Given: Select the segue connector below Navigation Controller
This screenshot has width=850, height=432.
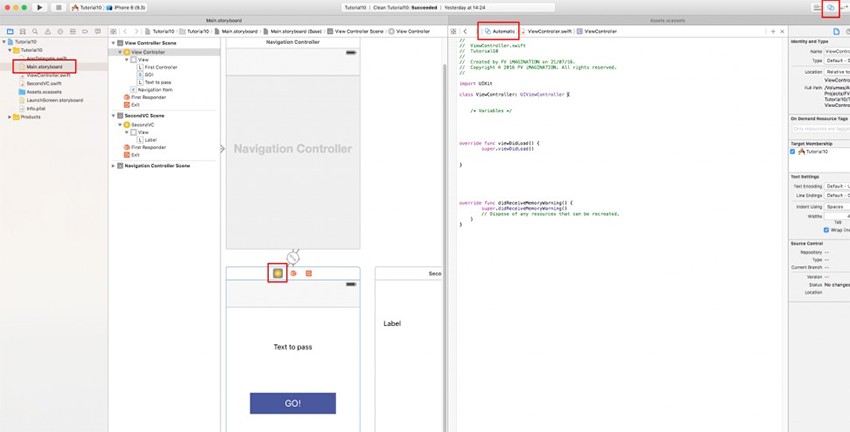Looking at the screenshot, I should (x=293, y=256).
